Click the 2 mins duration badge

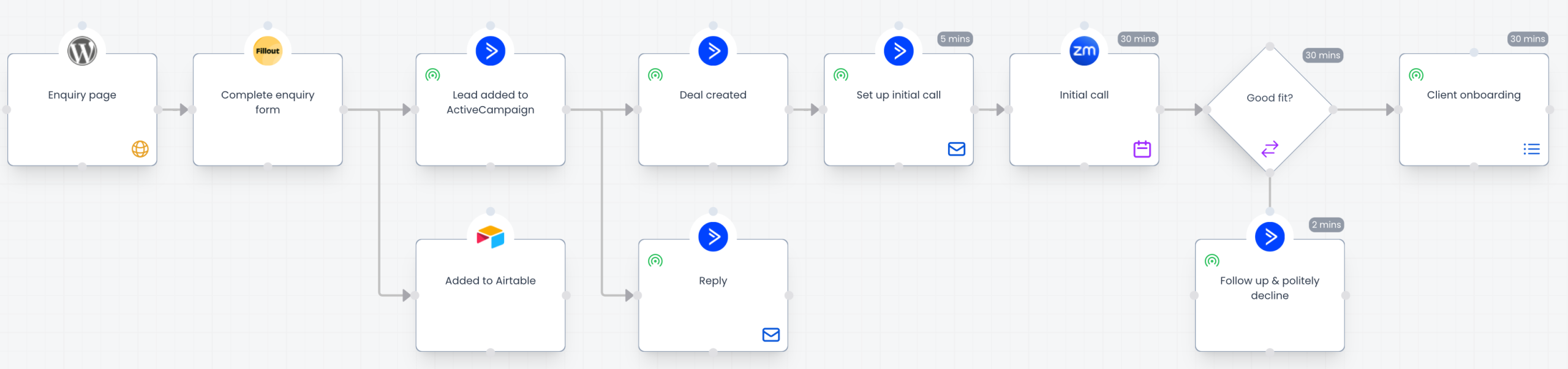coord(1326,225)
